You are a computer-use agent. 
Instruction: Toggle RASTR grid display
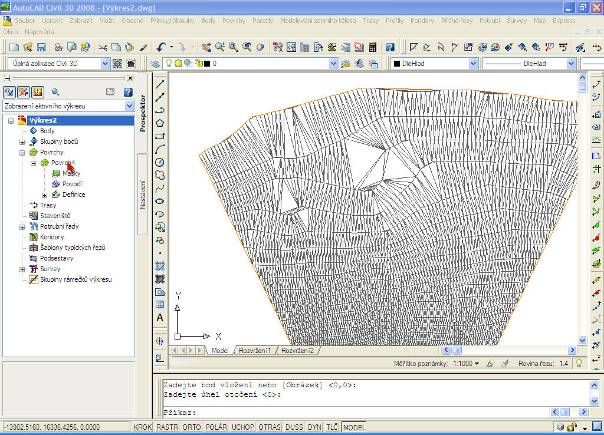[x=167, y=427]
